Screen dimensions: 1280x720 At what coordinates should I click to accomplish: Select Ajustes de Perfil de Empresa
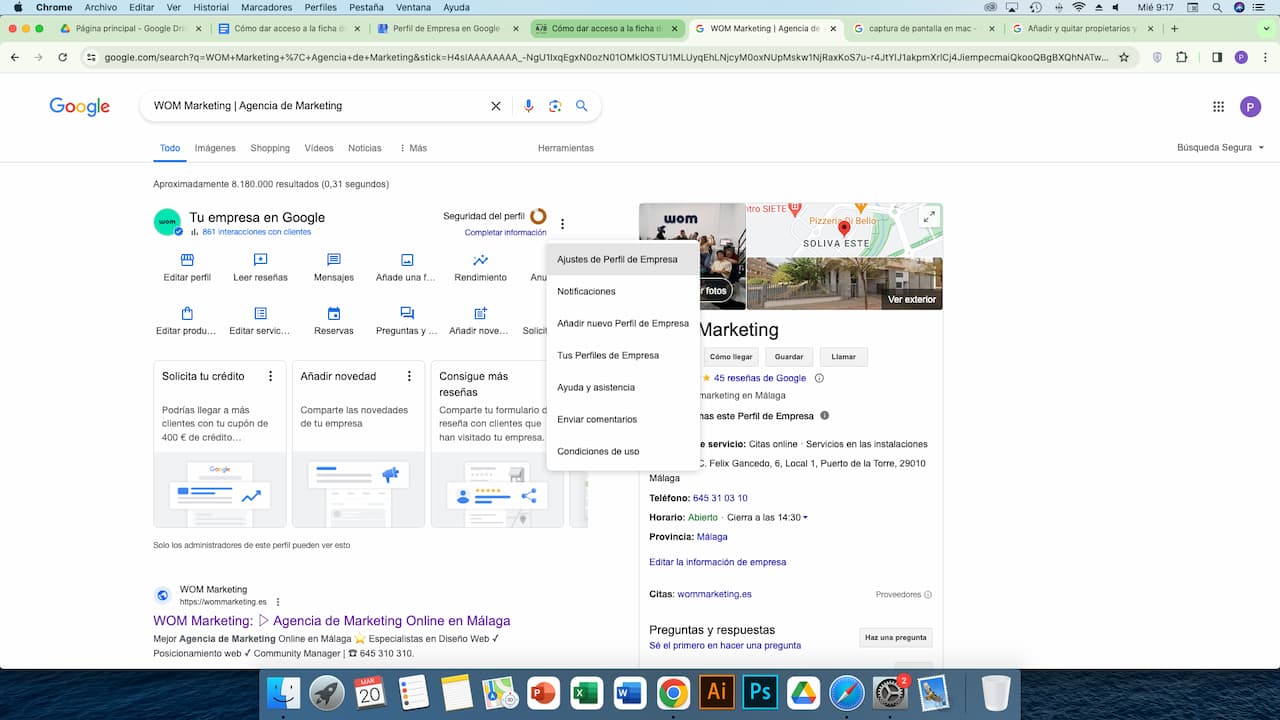617,259
